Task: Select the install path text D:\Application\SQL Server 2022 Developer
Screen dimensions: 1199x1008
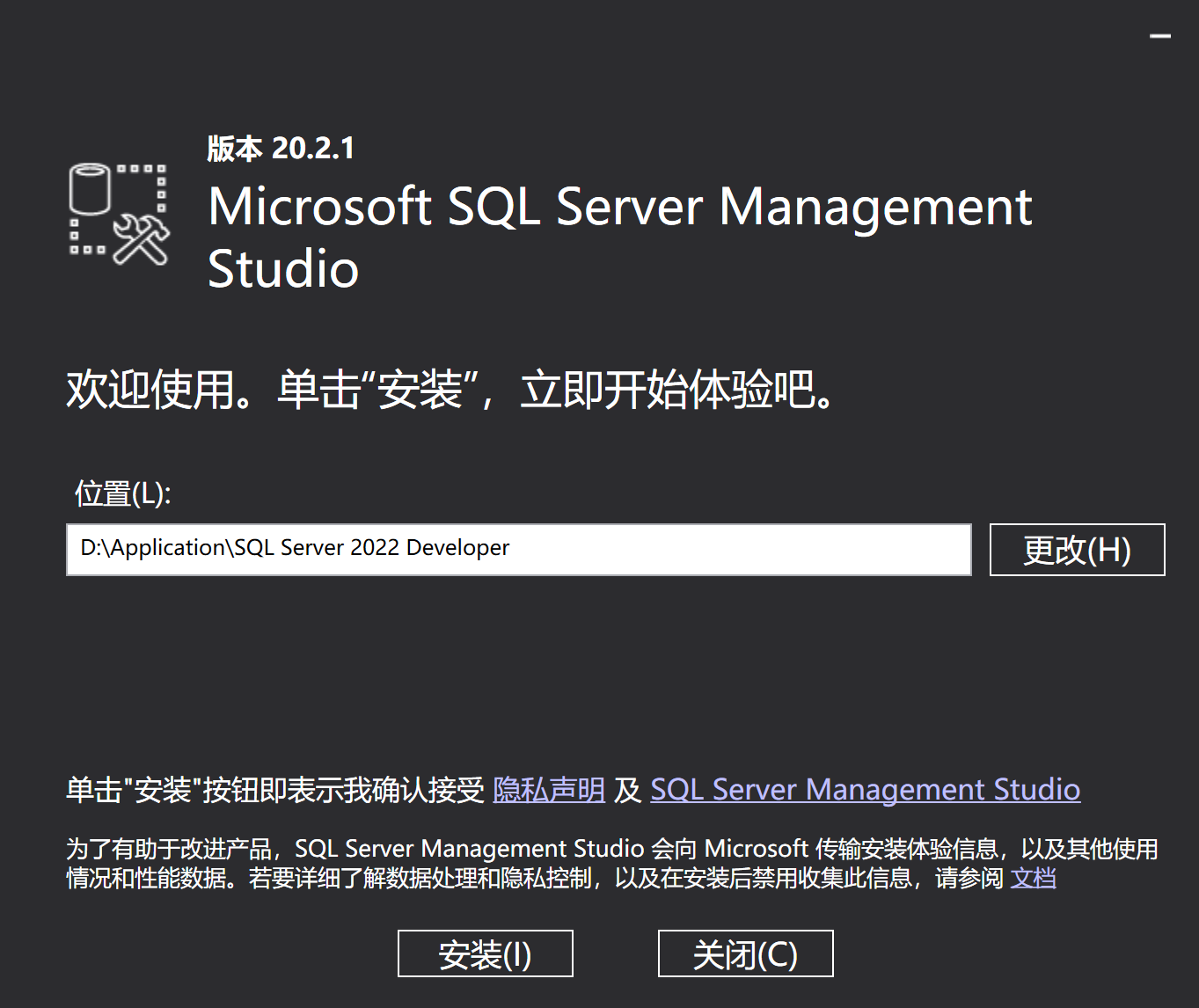Action: (x=294, y=547)
